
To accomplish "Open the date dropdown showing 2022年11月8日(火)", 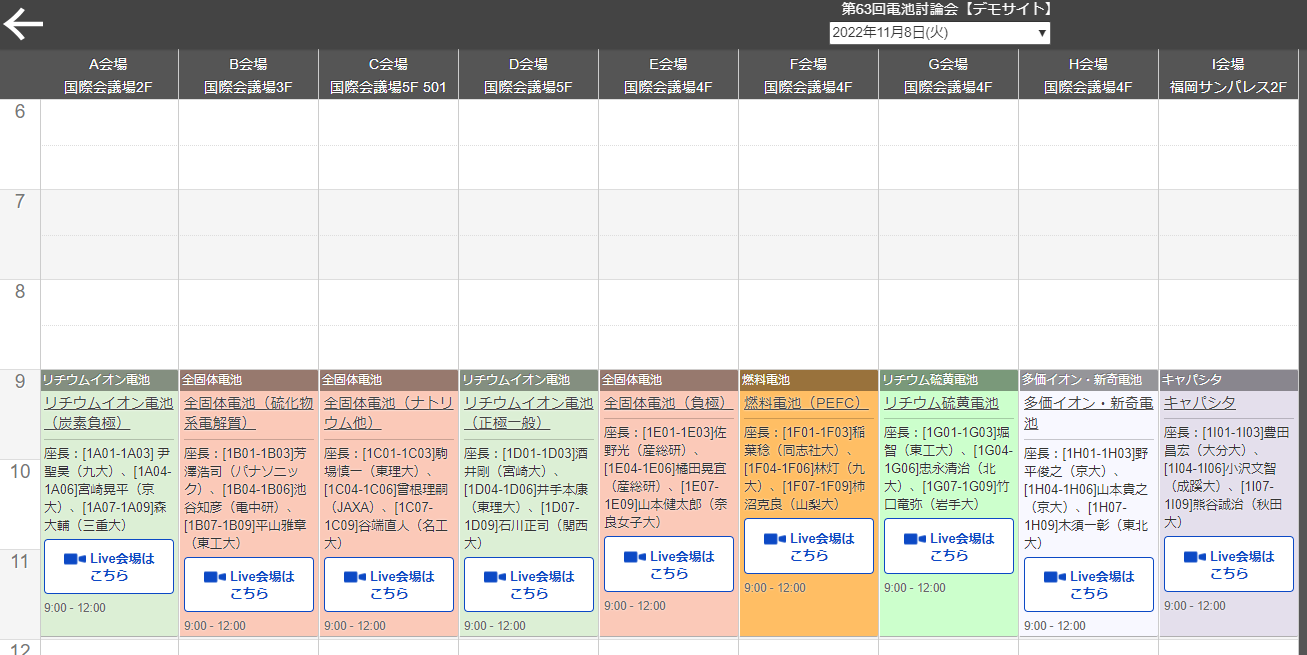I will coord(939,33).
